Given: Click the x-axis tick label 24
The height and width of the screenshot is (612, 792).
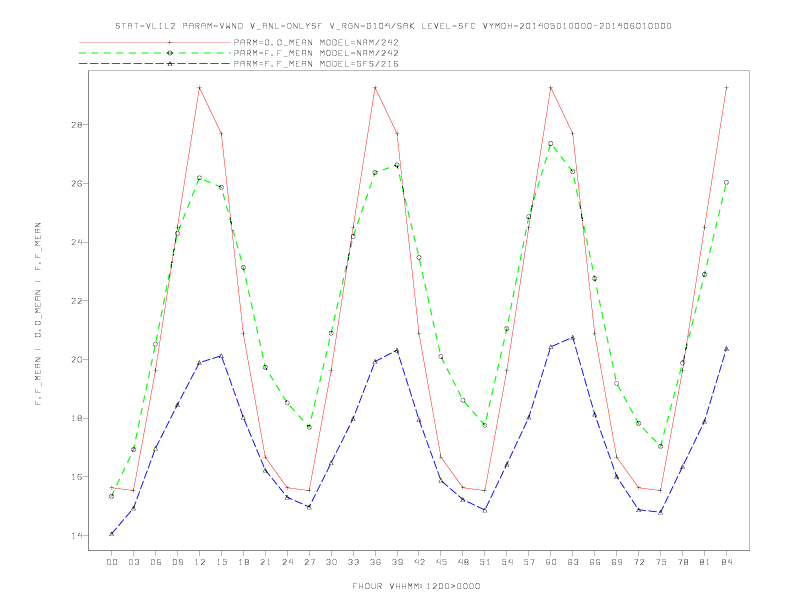Looking at the screenshot, I should [x=287, y=562].
